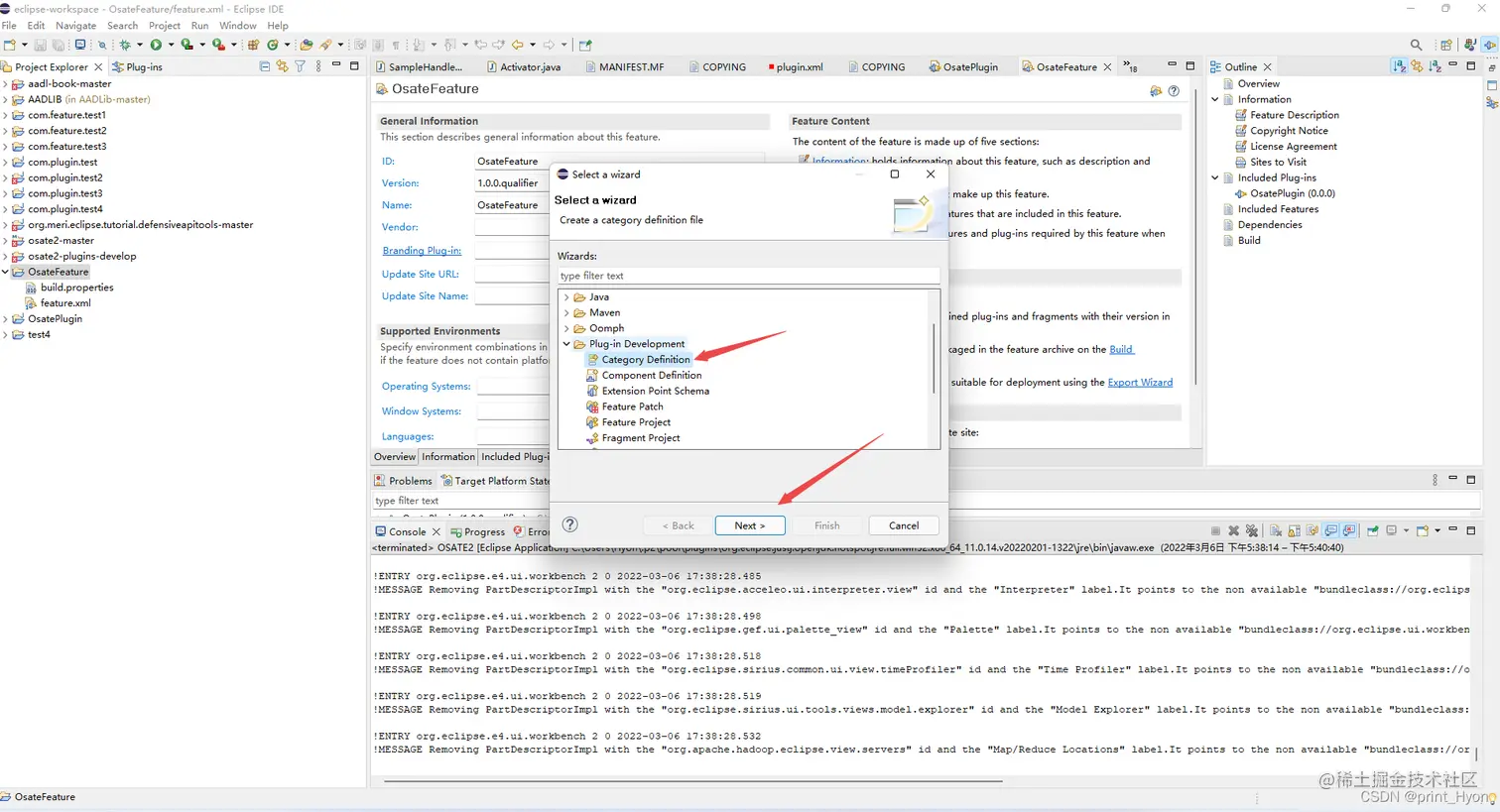Expand the Oomph folder in the wizard tree
This screenshot has width=1500, height=812.
click(x=566, y=328)
